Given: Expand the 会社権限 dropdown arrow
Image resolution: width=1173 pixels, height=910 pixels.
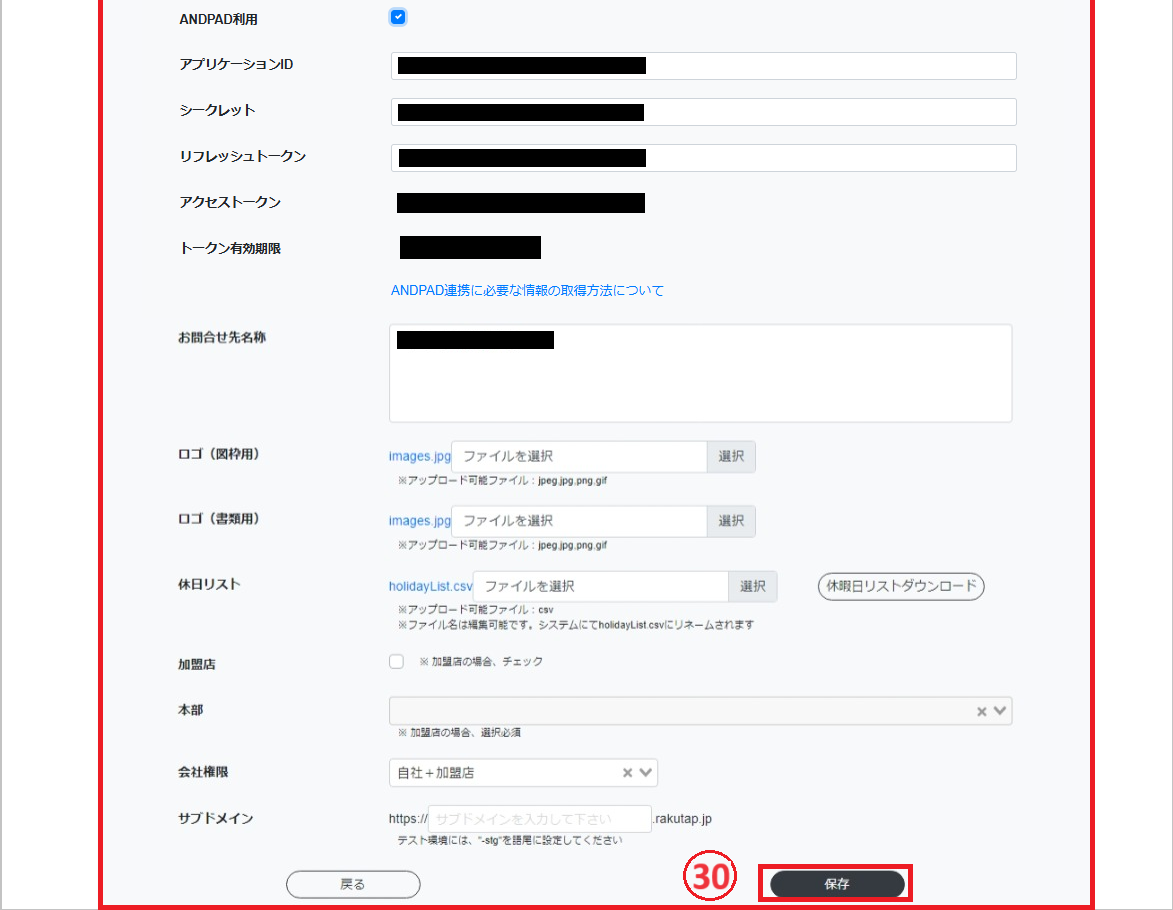Looking at the screenshot, I should (646, 772).
